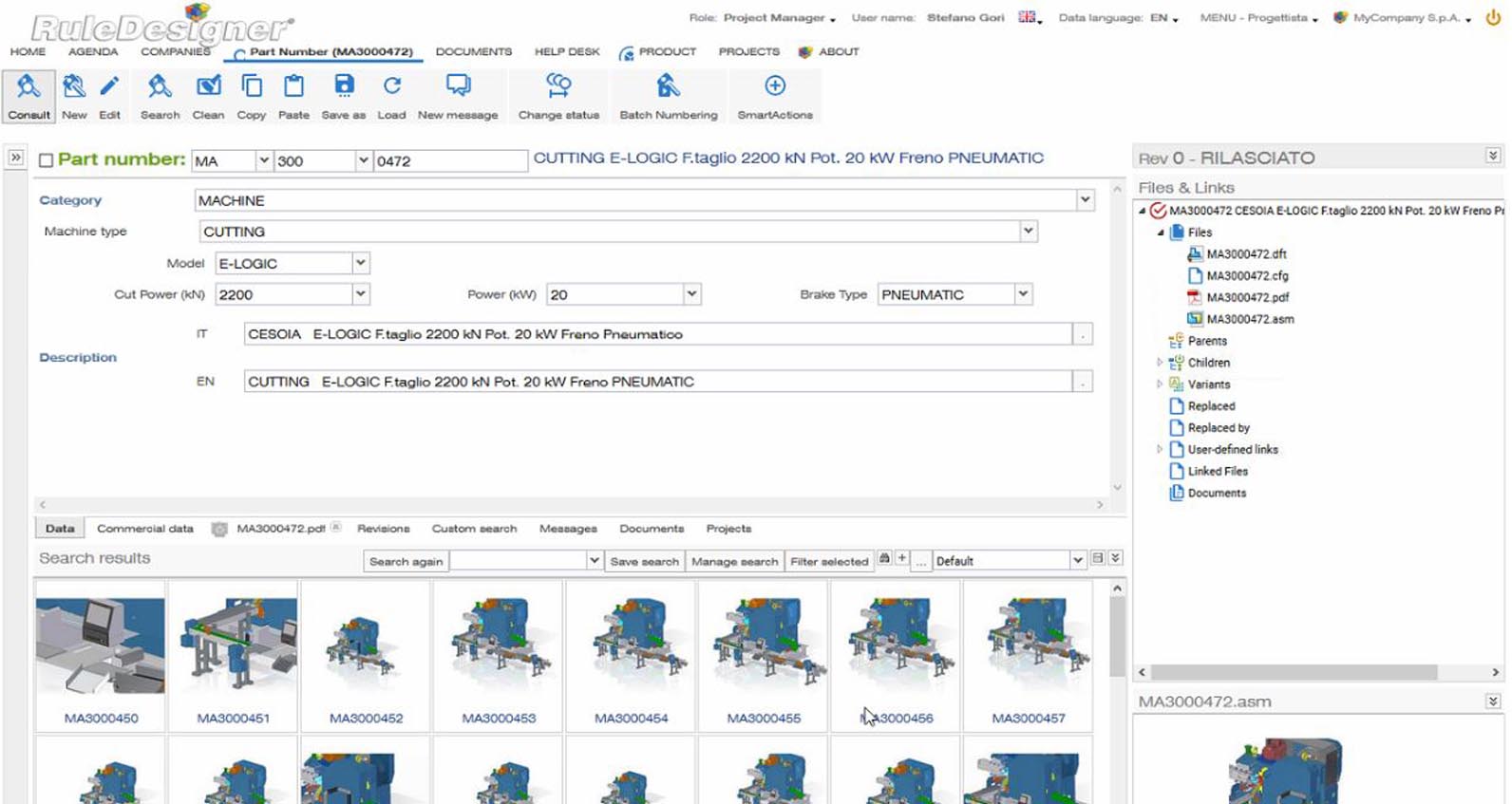Screen dimensions: 1512x804
Task: Open the MA prefix dropdown
Action: pyautogui.click(x=264, y=160)
